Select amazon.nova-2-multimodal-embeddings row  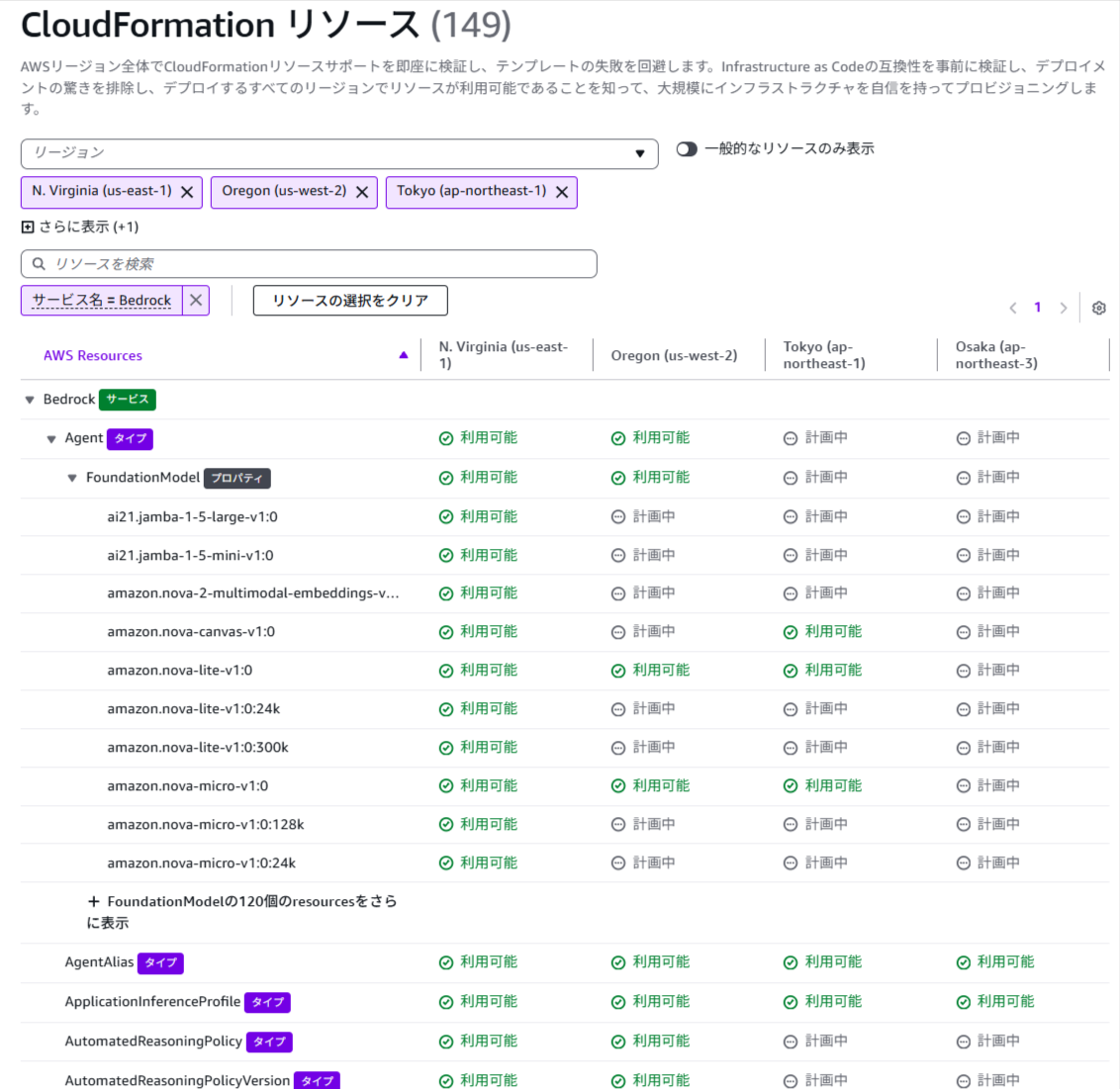click(565, 593)
